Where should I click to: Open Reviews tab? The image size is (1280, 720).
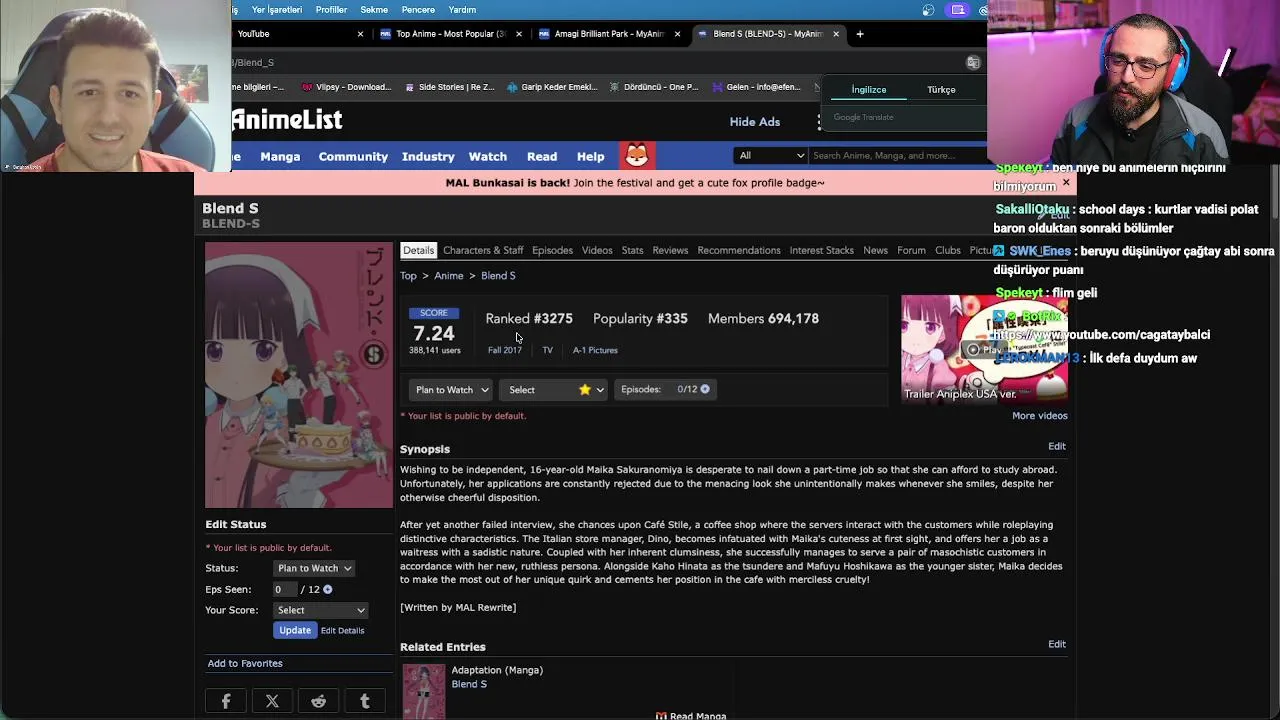pos(670,250)
